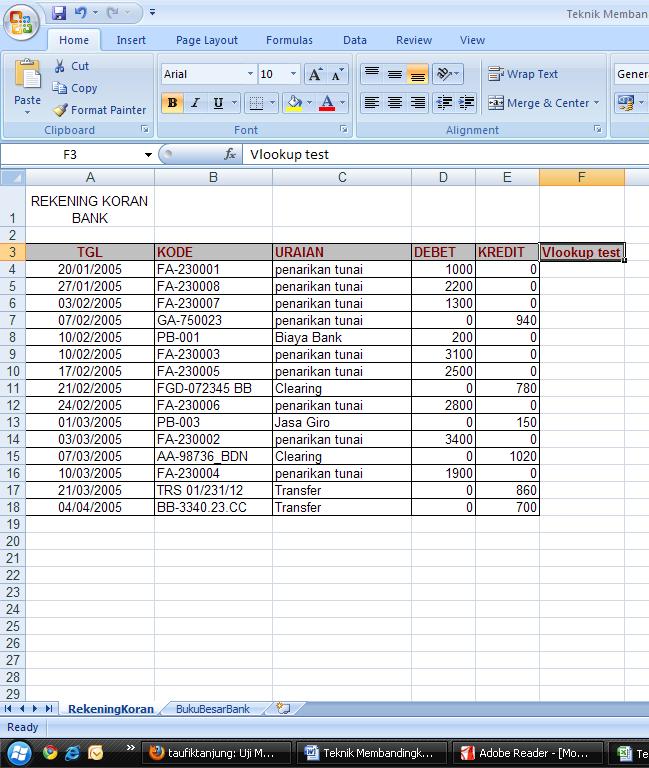The width and height of the screenshot is (649, 768).
Task: Increase font size with Grow Font
Action: [x=314, y=74]
